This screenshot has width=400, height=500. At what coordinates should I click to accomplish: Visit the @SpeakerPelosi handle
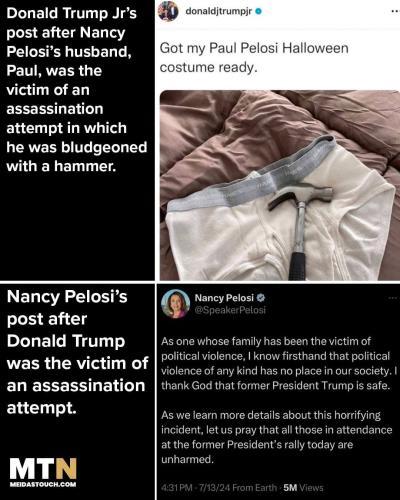230,310
